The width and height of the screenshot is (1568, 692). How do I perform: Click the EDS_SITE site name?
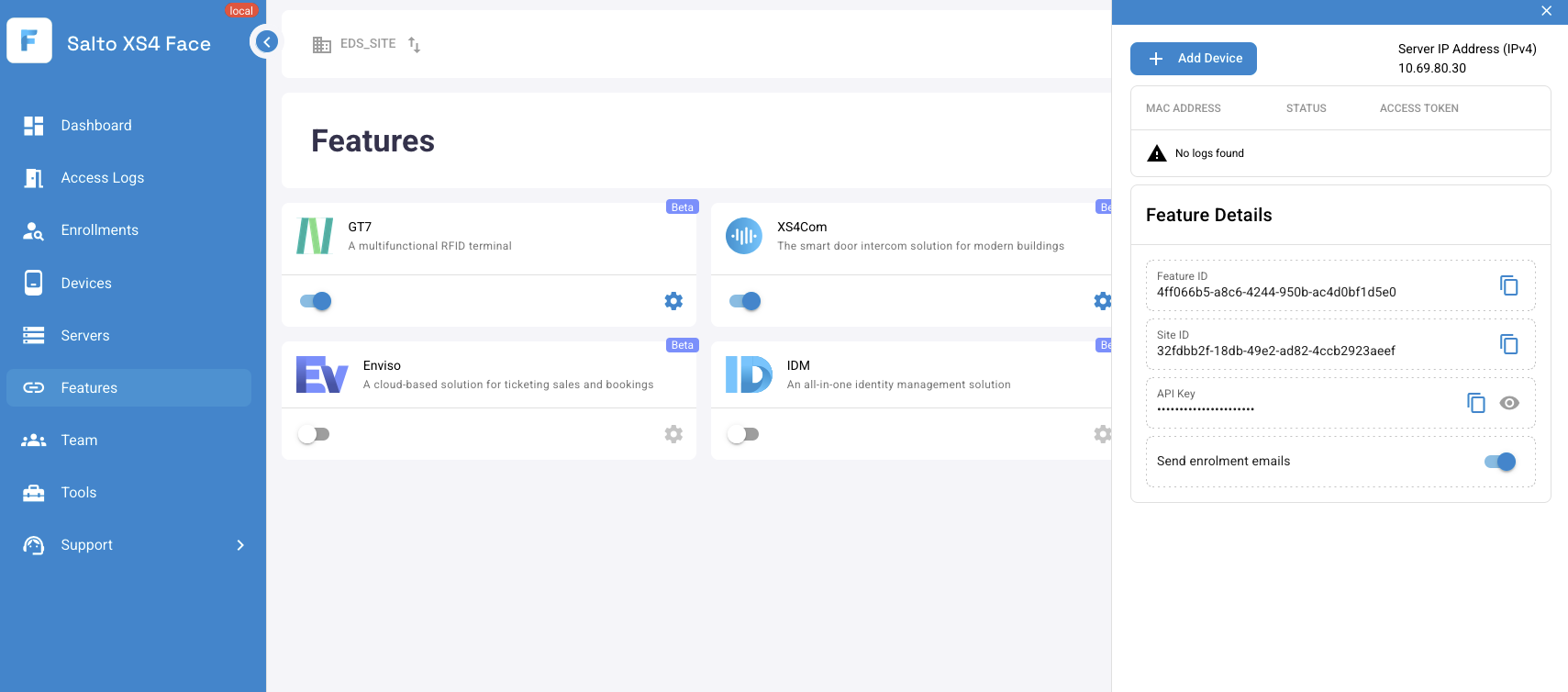(368, 44)
